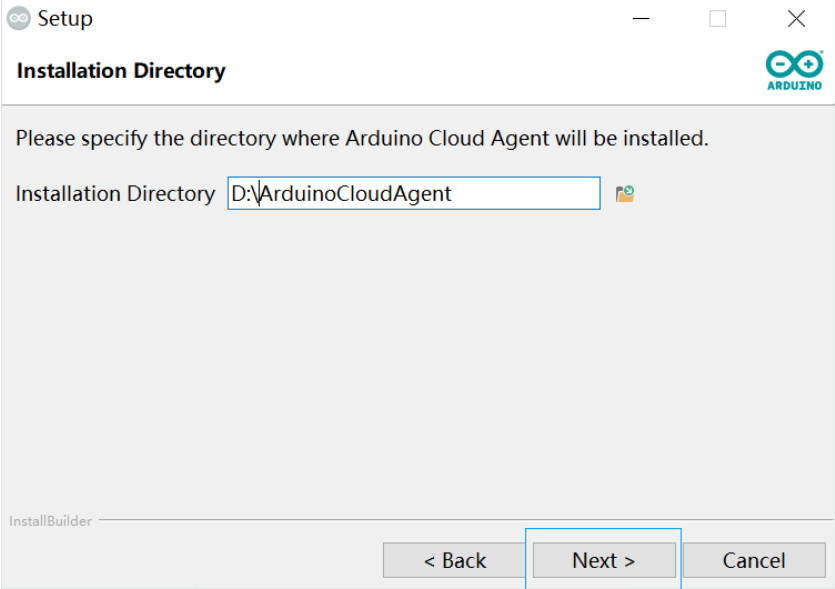Image resolution: width=835 pixels, height=589 pixels.
Task: Return with the Back button
Action: (x=454, y=560)
